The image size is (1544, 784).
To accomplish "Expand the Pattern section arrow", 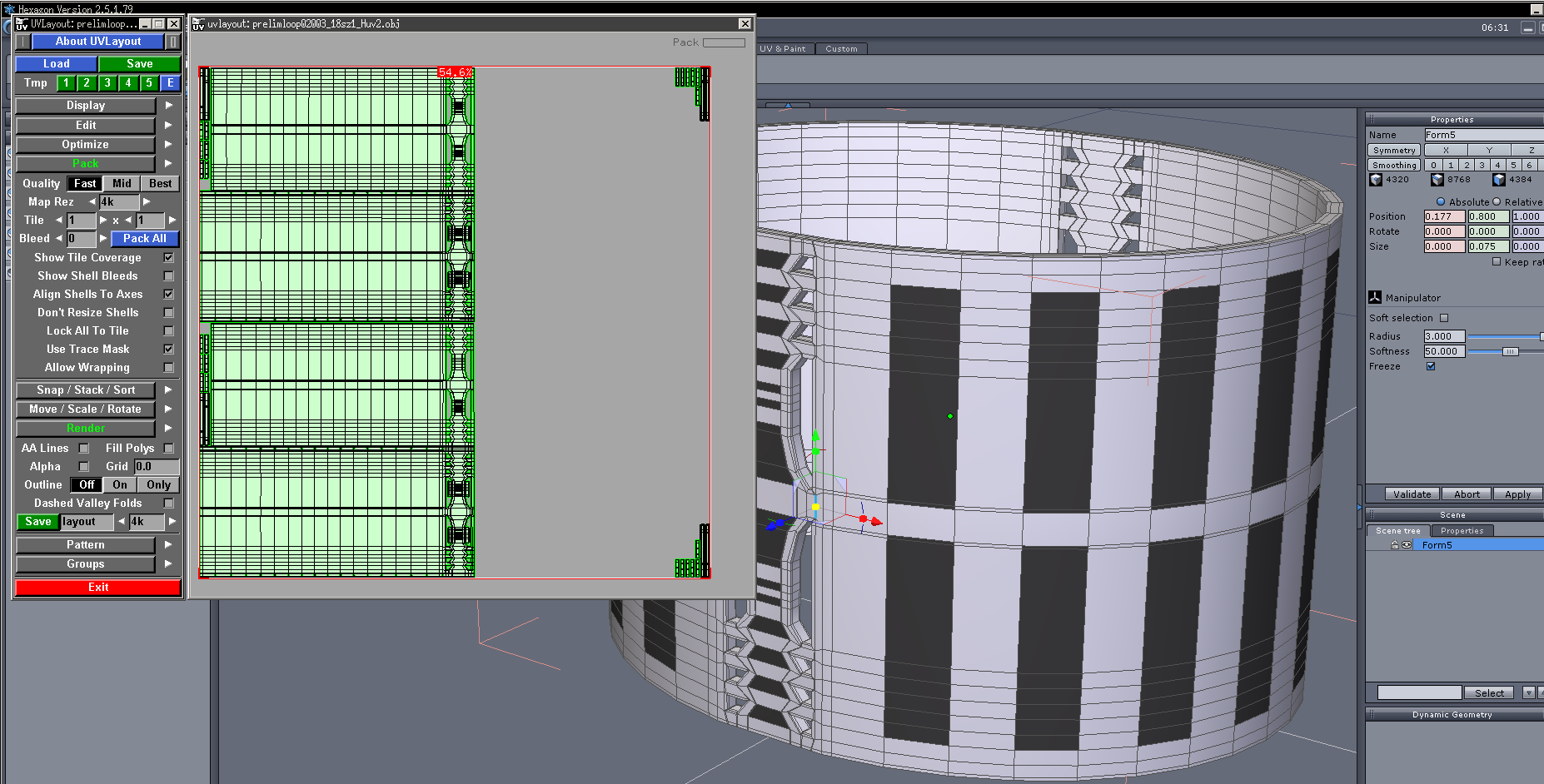I will point(169,545).
